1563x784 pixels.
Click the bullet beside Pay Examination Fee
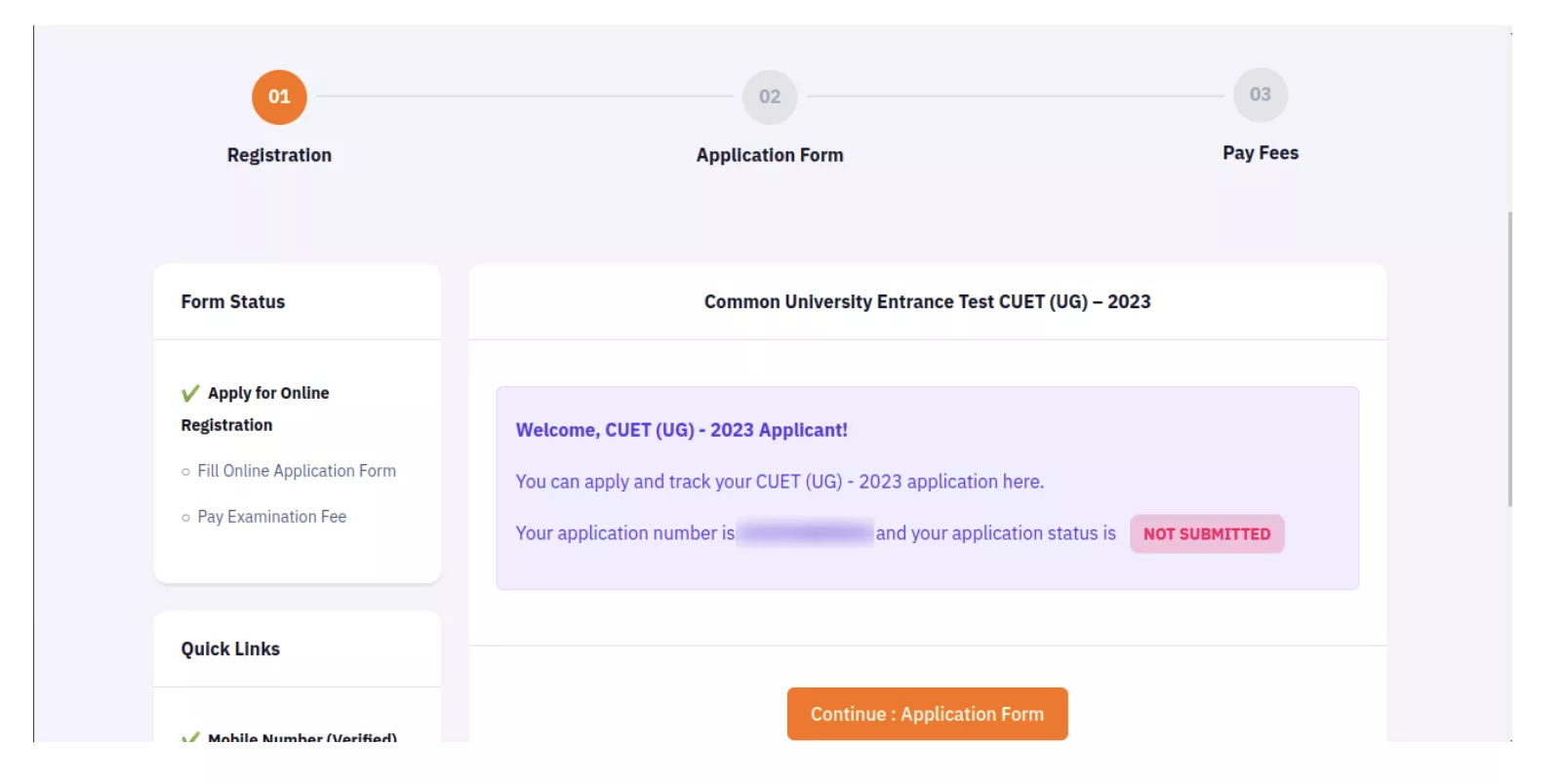click(185, 518)
